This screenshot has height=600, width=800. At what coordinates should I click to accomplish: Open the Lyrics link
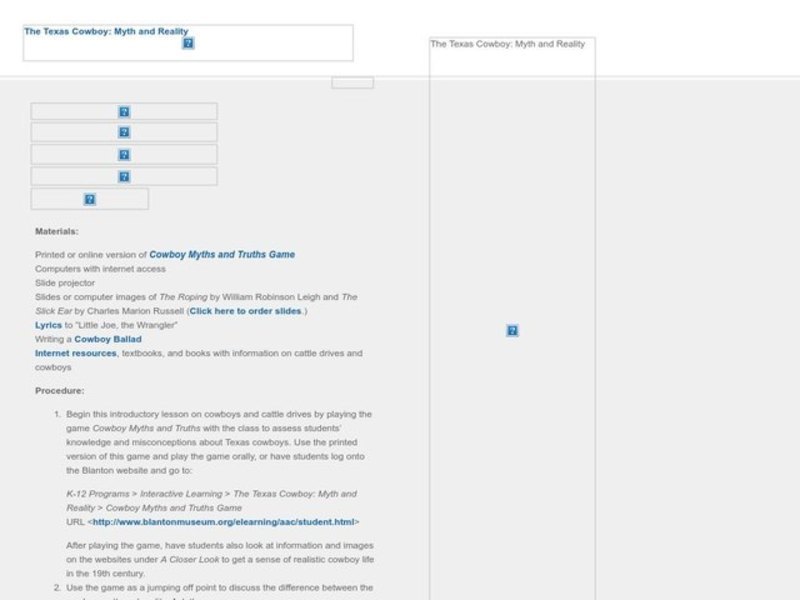(x=48, y=325)
